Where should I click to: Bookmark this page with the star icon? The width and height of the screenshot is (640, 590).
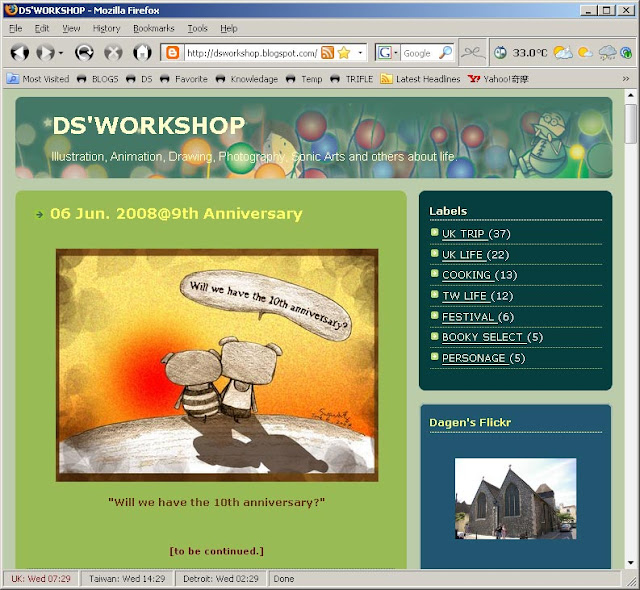pyautogui.click(x=344, y=53)
